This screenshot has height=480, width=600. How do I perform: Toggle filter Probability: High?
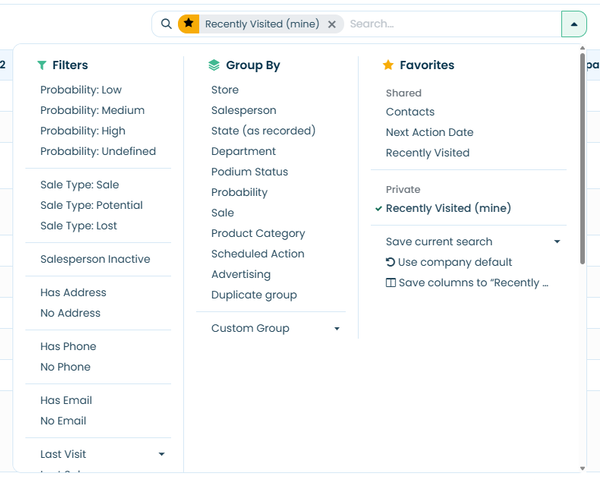click(83, 131)
